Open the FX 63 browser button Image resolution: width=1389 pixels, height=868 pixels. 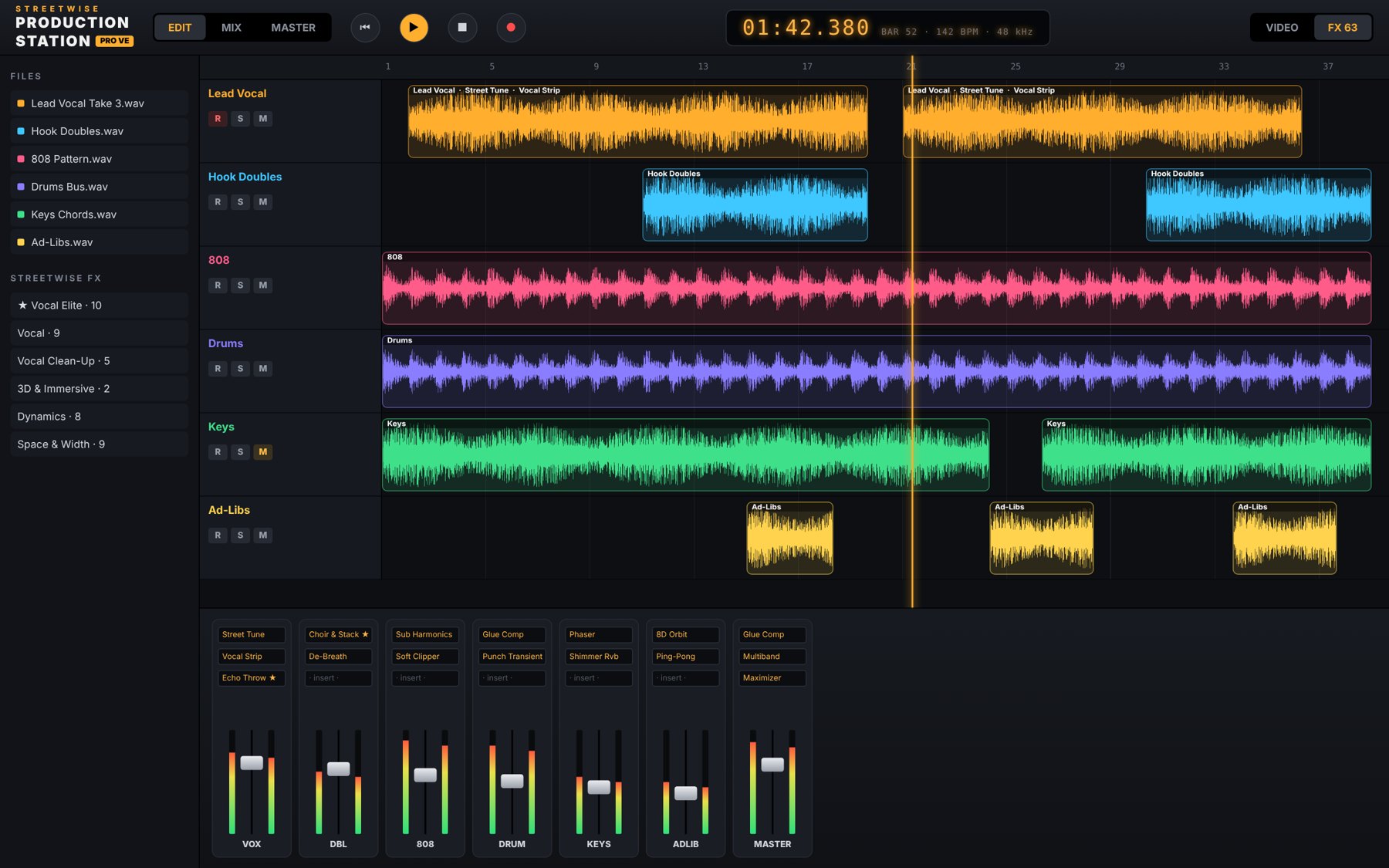(x=1342, y=28)
